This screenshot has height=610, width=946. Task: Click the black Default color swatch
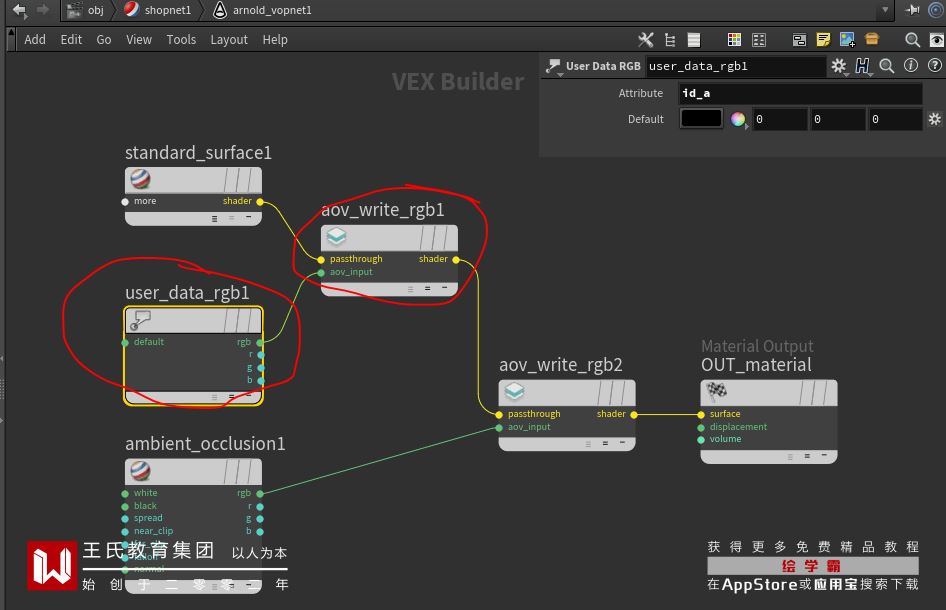[701, 118]
